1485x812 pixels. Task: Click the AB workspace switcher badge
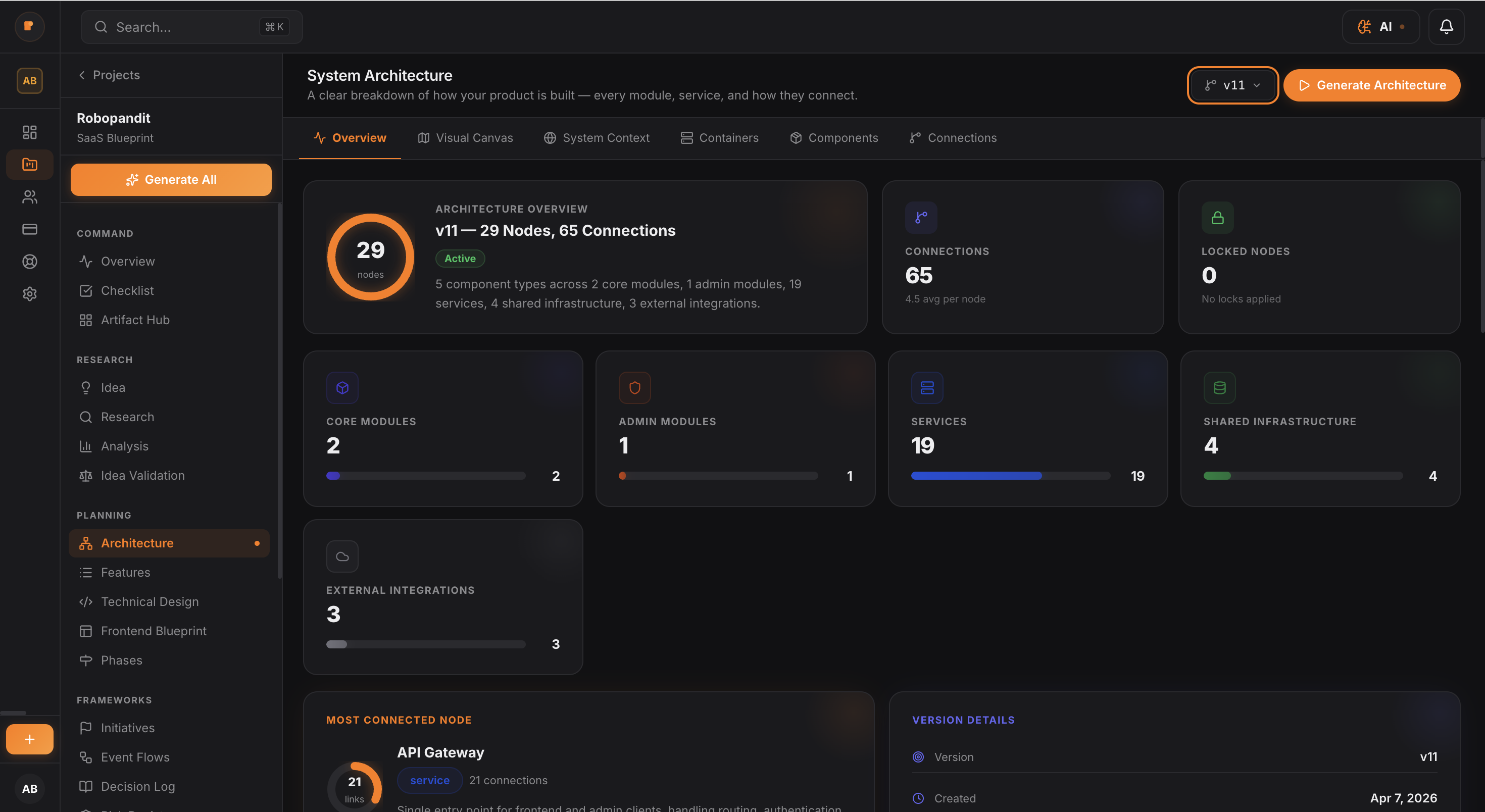pyautogui.click(x=29, y=81)
